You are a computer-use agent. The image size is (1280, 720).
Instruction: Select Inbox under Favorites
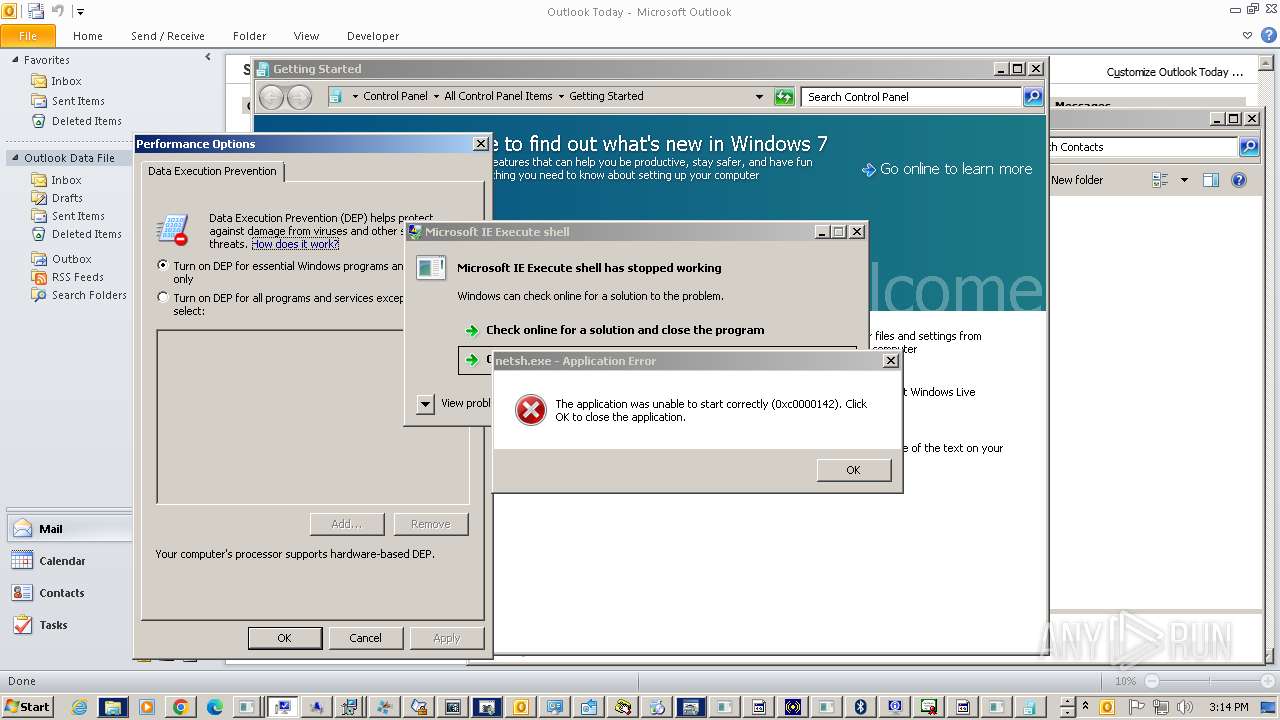point(66,81)
